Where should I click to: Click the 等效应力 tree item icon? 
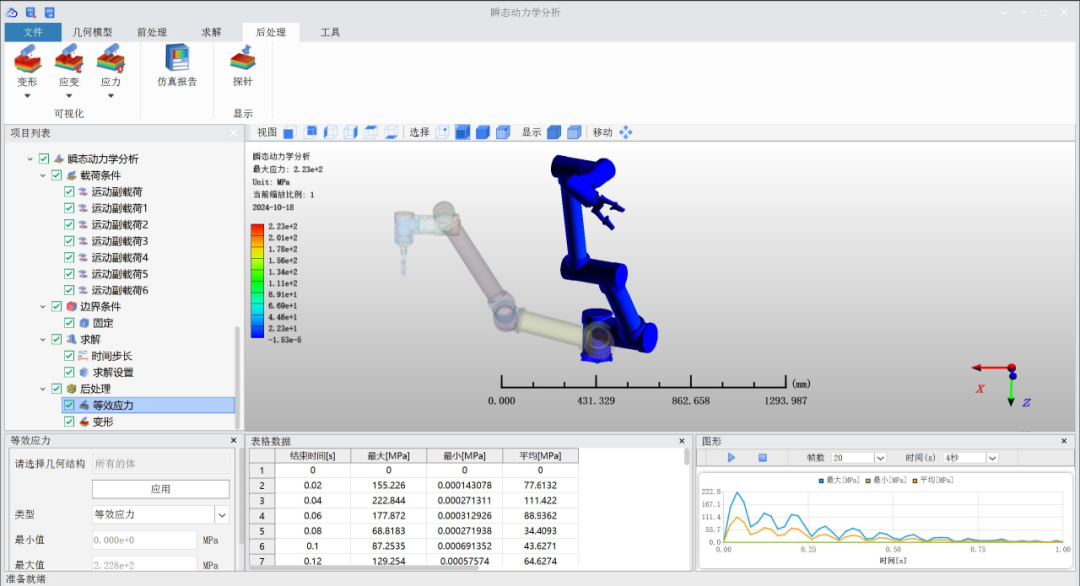(84, 406)
